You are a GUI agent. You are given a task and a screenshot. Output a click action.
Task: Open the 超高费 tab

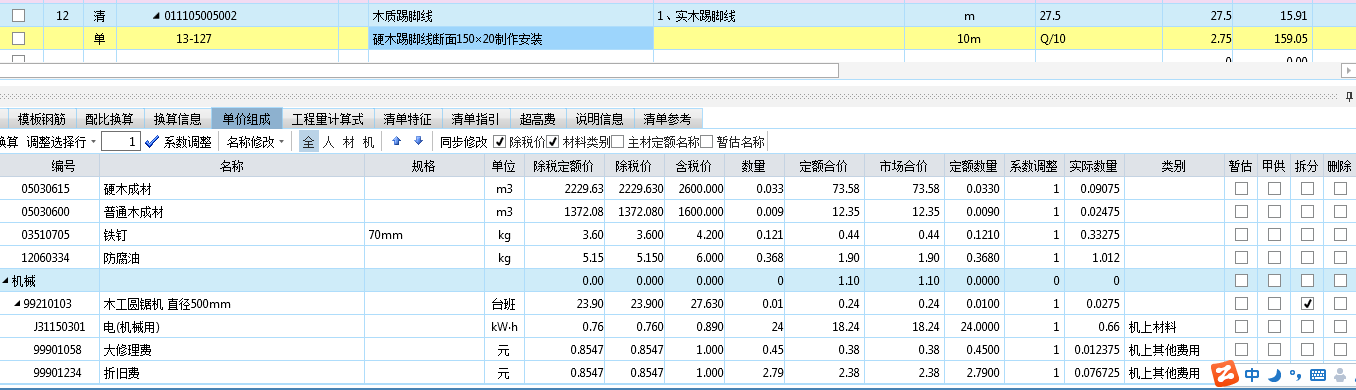coord(538,118)
